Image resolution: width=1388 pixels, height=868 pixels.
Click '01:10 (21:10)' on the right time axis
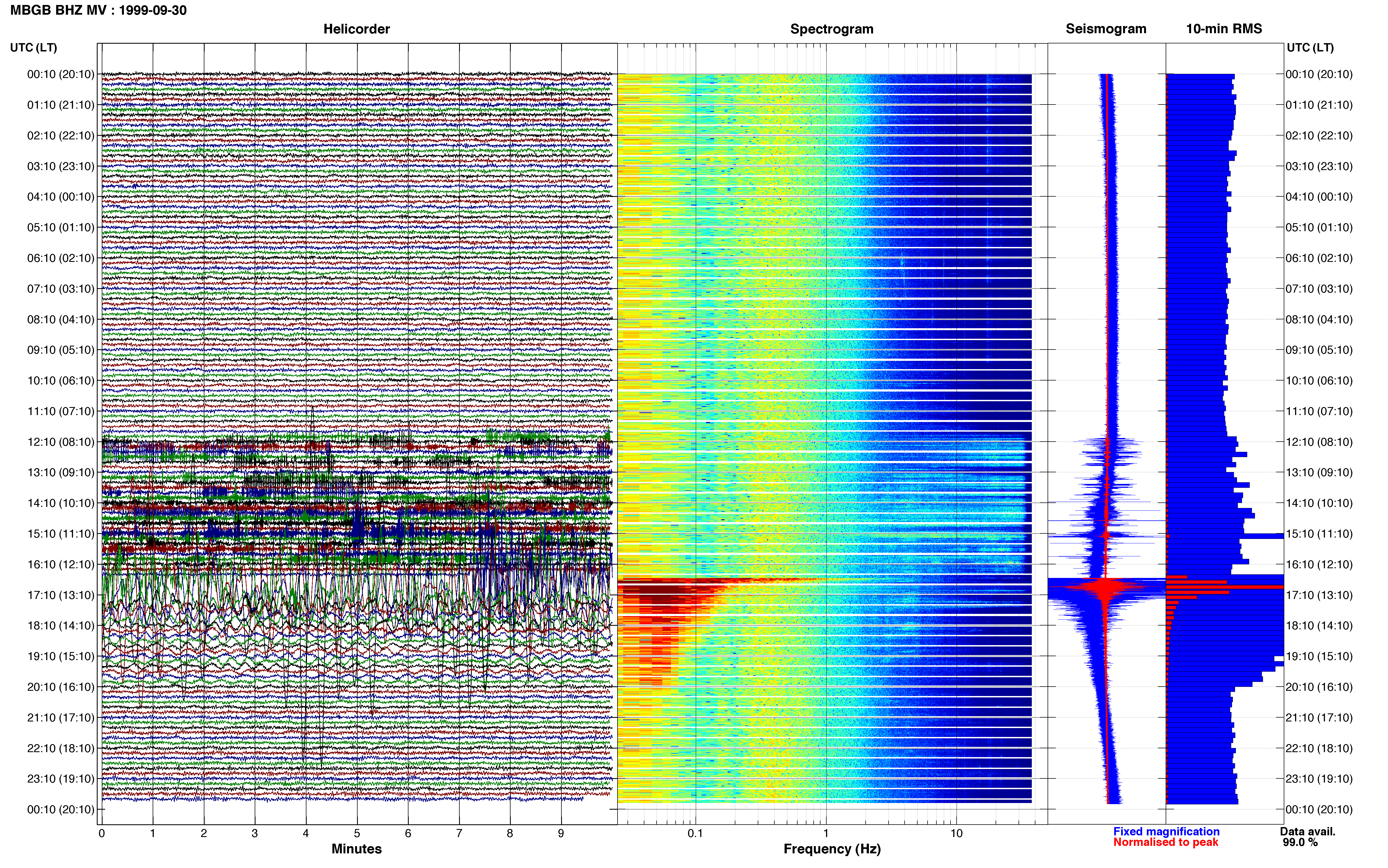tap(1319, 105)
